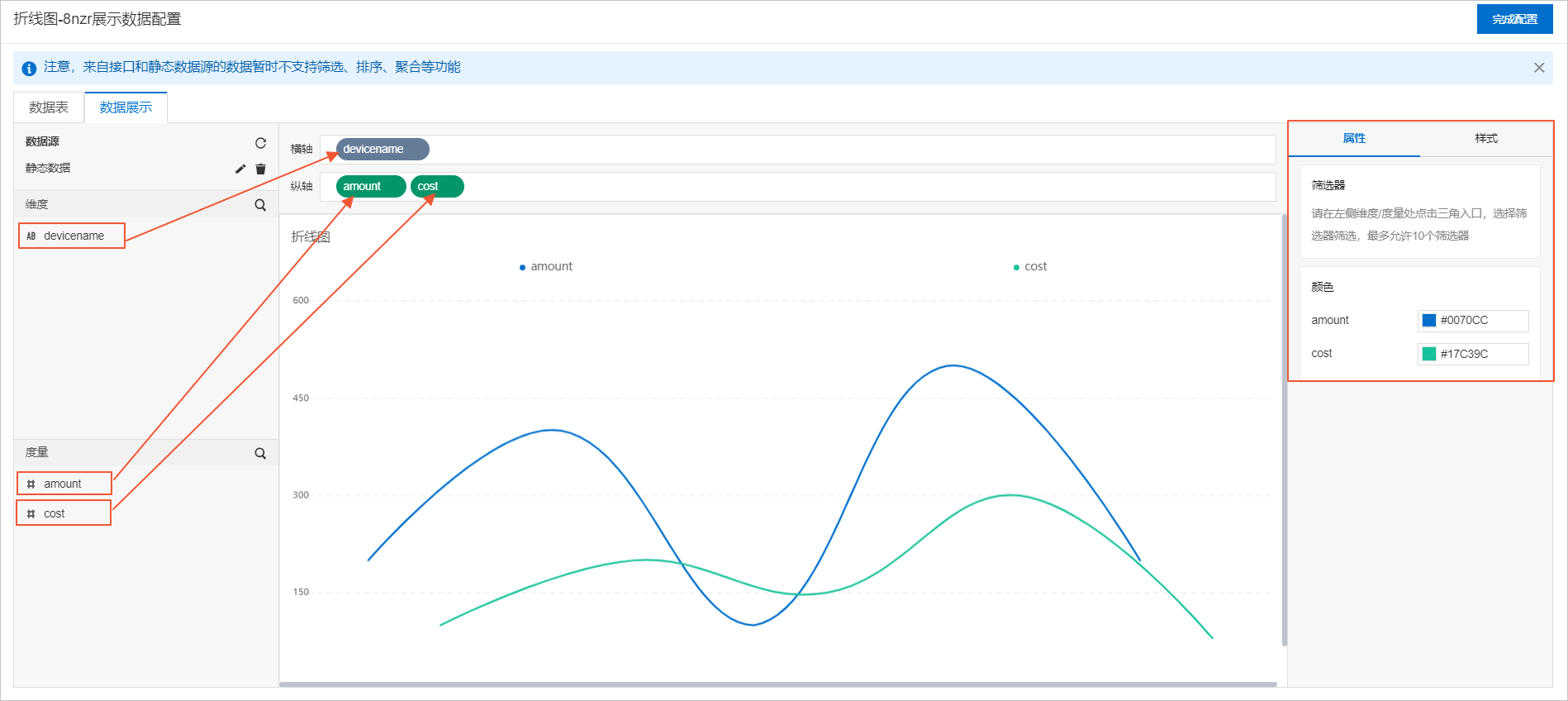Image resolution: width=1568 pixels, height=701 pixels.
Task: Delete the static data source with trash icon
Action: tap(261, 169)
